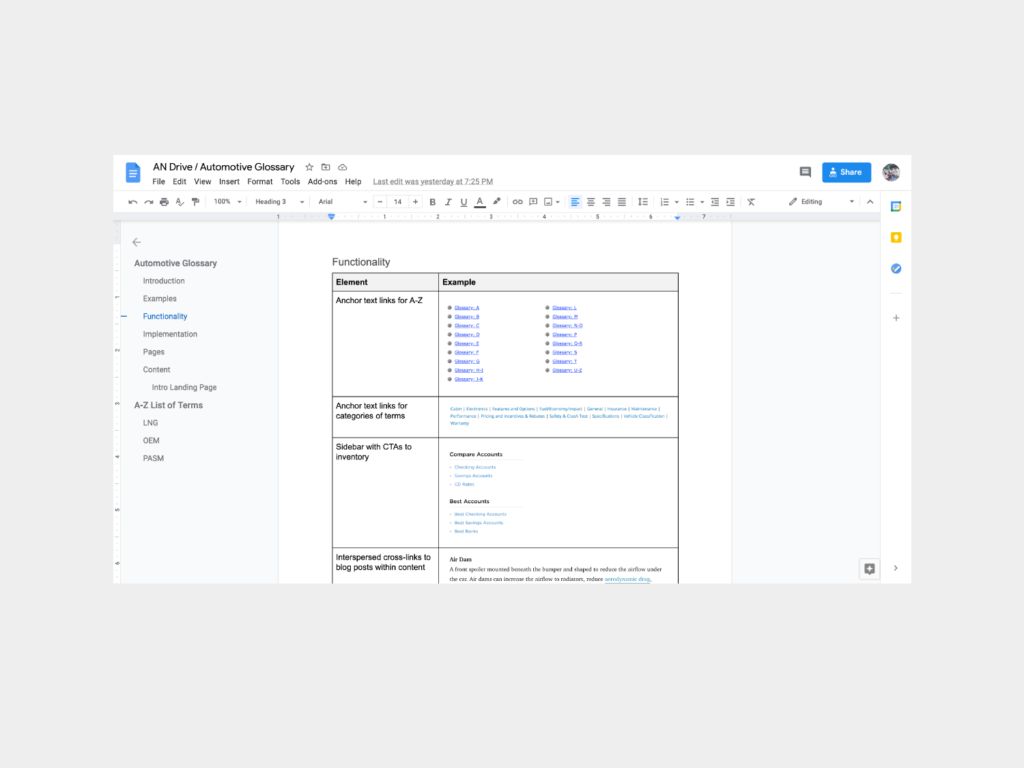This screenshot has width=1024, height=768.
Task: Open the View menu
Action: [x=202, y=182]
